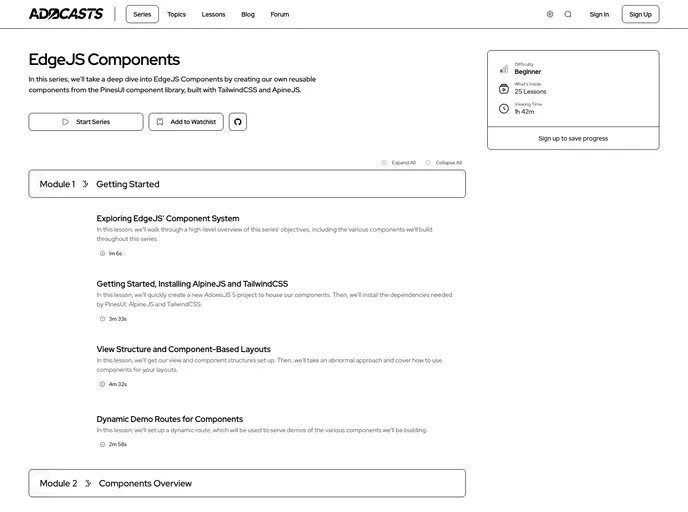The image size is (688, 512).
Task: Click Sign up to save progress
Action: tap(573, 138)
